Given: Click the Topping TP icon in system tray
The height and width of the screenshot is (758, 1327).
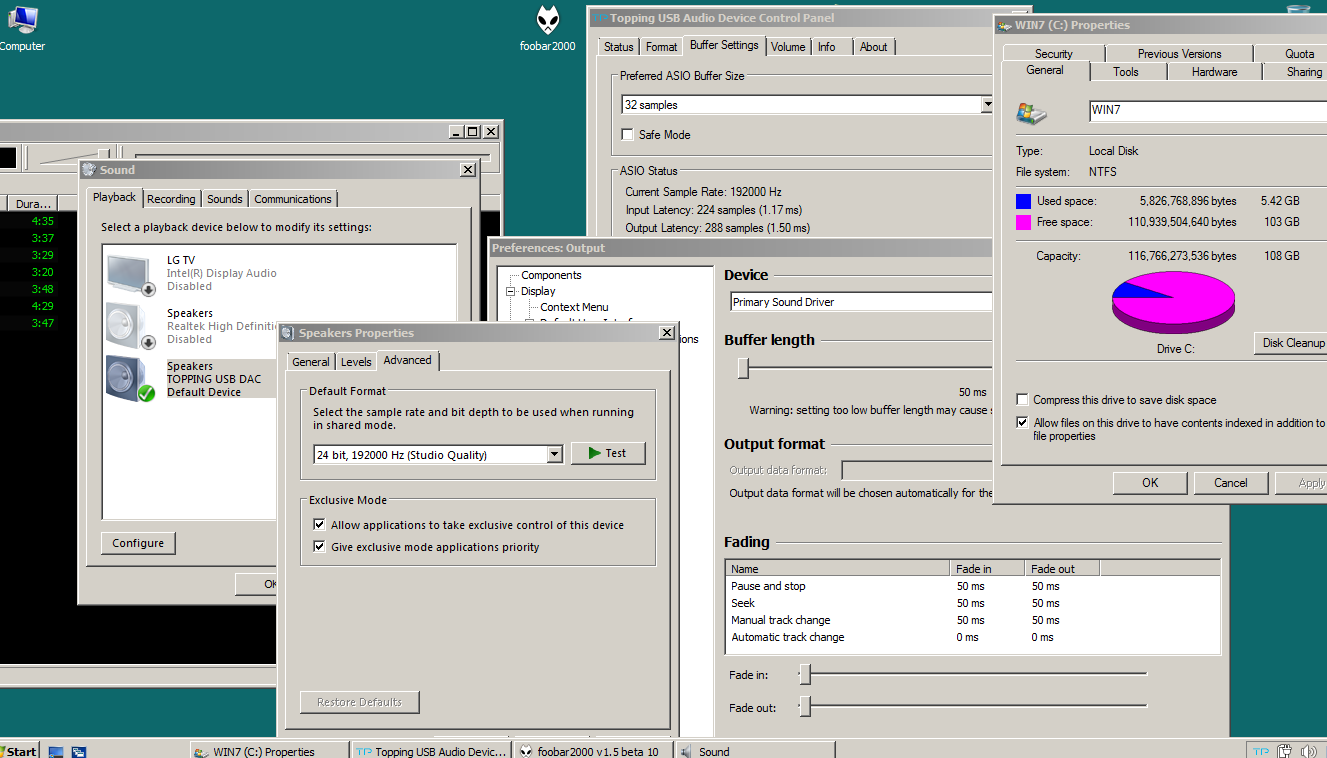Looking at the screenshot, I should click(x=1262, y=751).
